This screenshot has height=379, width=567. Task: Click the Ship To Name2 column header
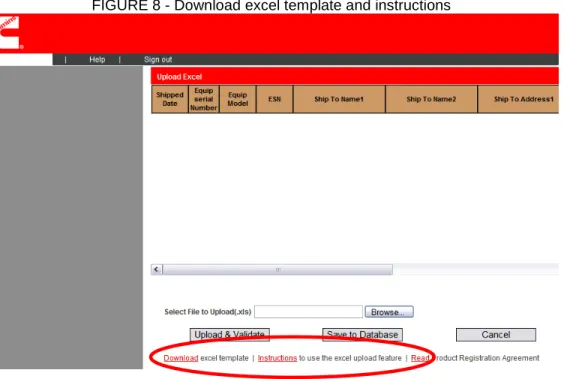click(x=431, y=99)
